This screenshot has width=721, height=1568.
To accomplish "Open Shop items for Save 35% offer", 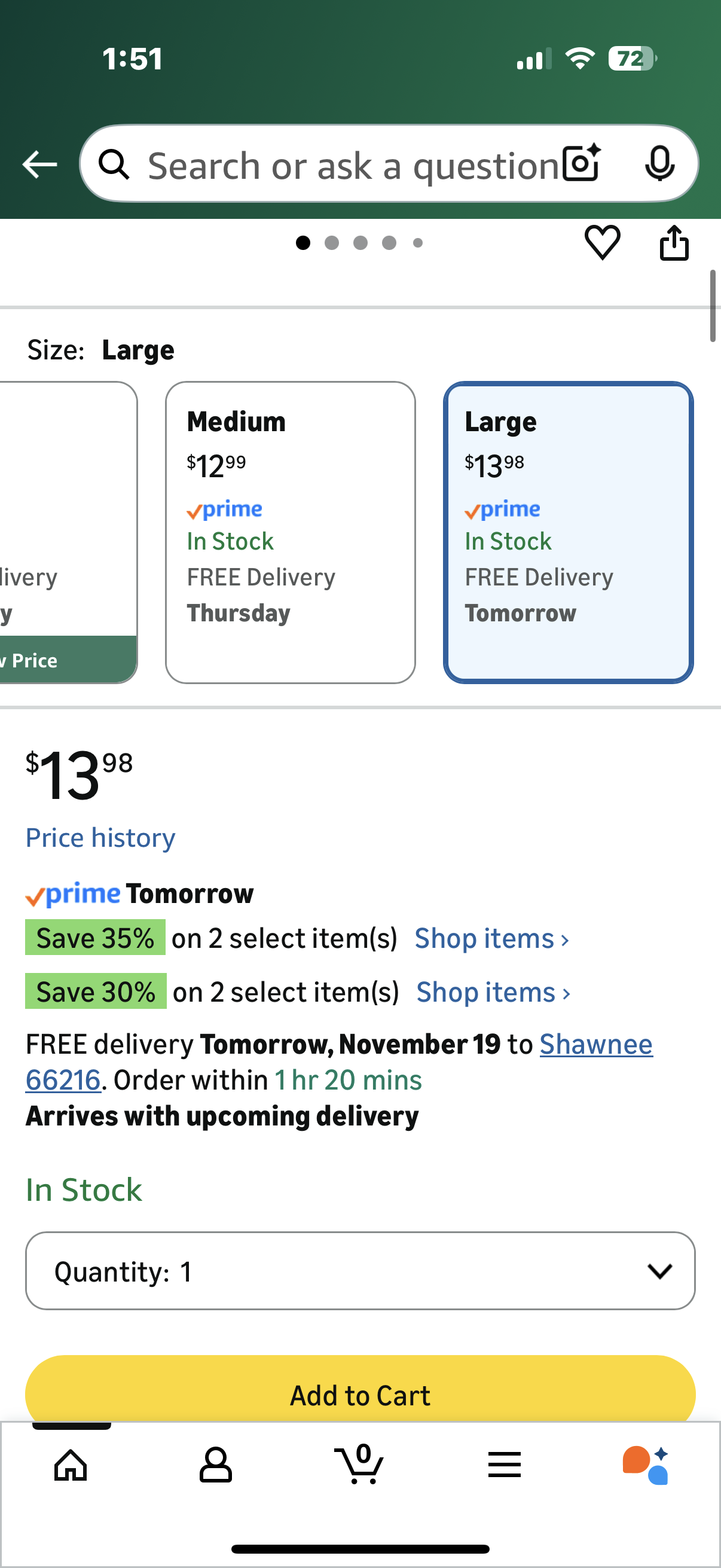I will (491, 939).
